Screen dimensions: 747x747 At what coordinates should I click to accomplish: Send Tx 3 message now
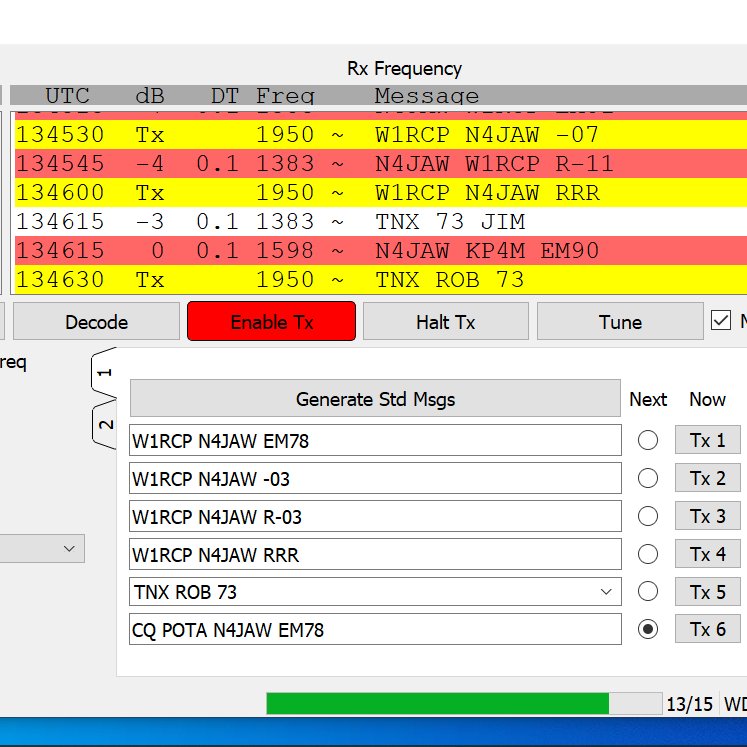pyautogui.click(x=707, y=516)
